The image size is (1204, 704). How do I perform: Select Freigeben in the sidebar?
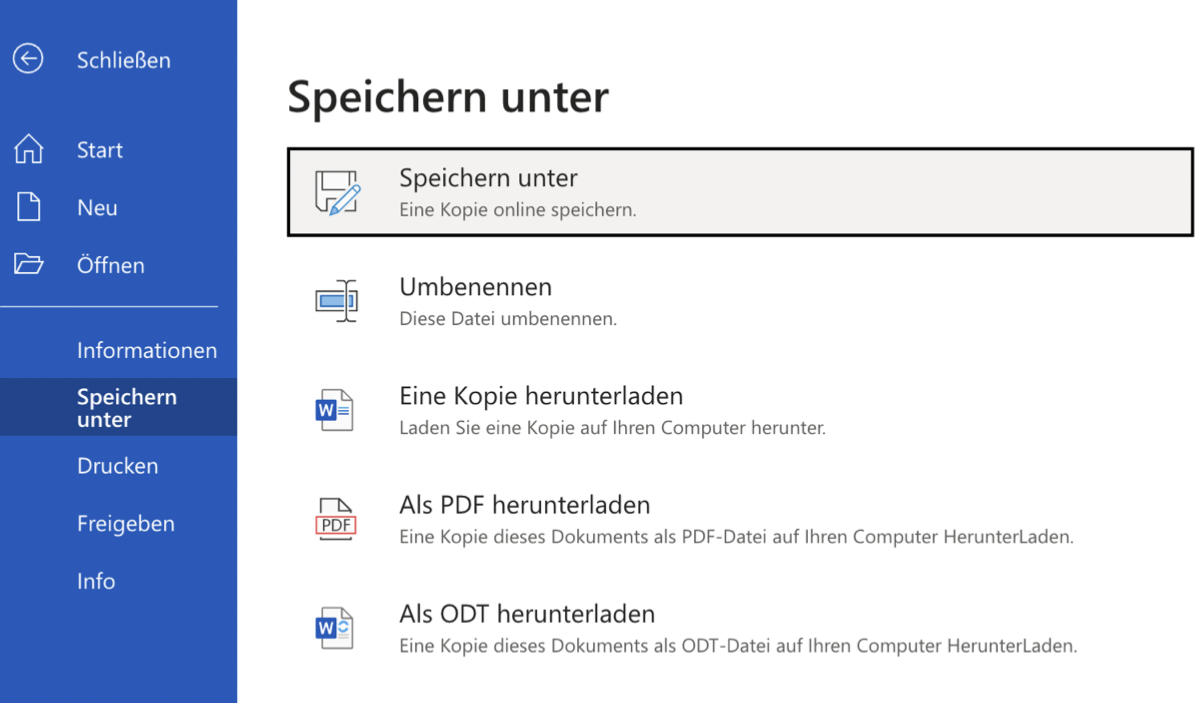click(x=126, y=523)
